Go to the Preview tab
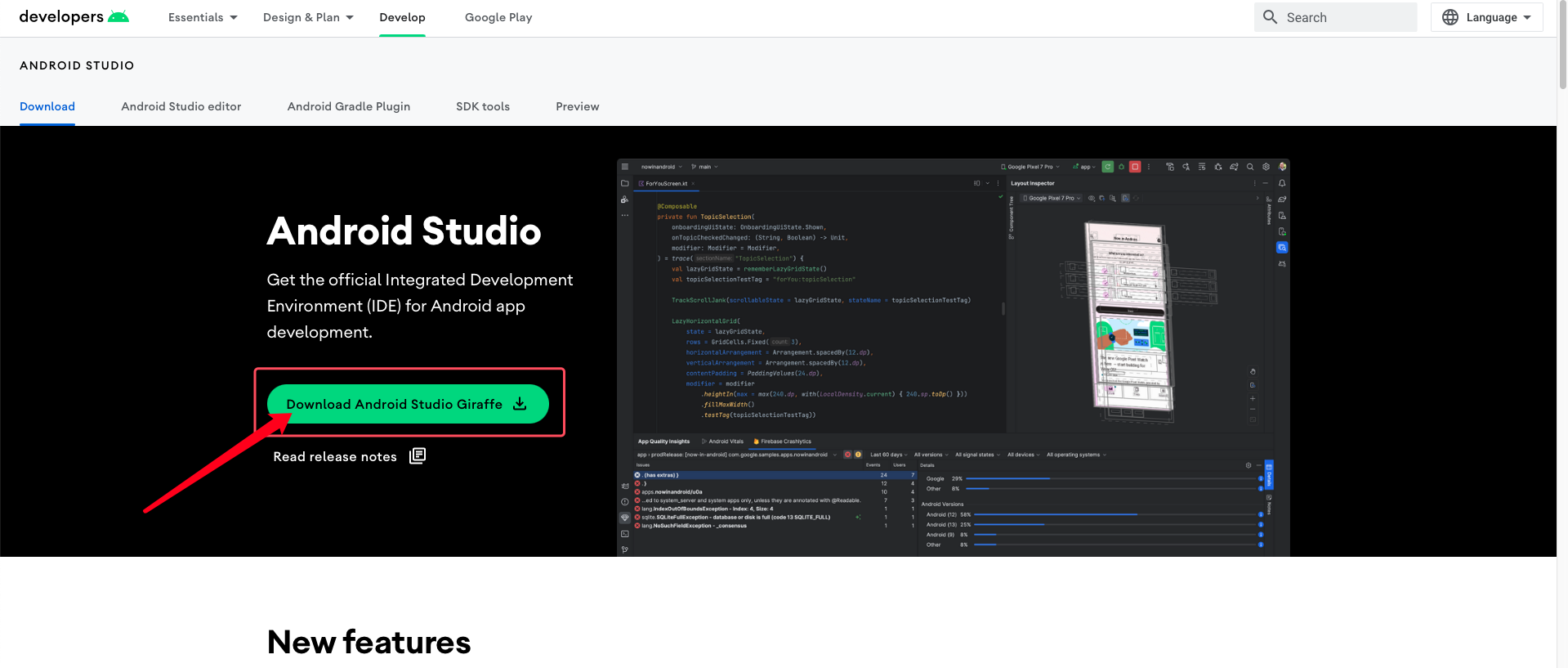 pos(578,106)
